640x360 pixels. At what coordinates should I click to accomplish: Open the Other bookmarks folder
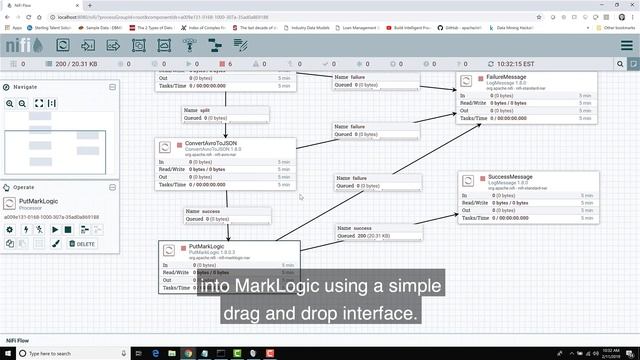[x=616, y=28]
